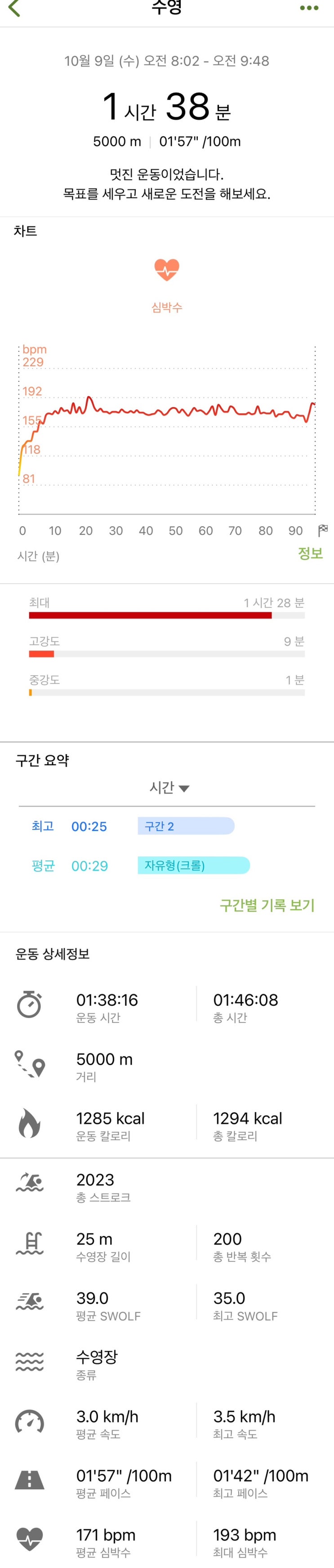The height and width of the screenshot is (1568, 334).
Task: Open the 시간 dropdown in 구간 요약
Action: tap(169, 788)
